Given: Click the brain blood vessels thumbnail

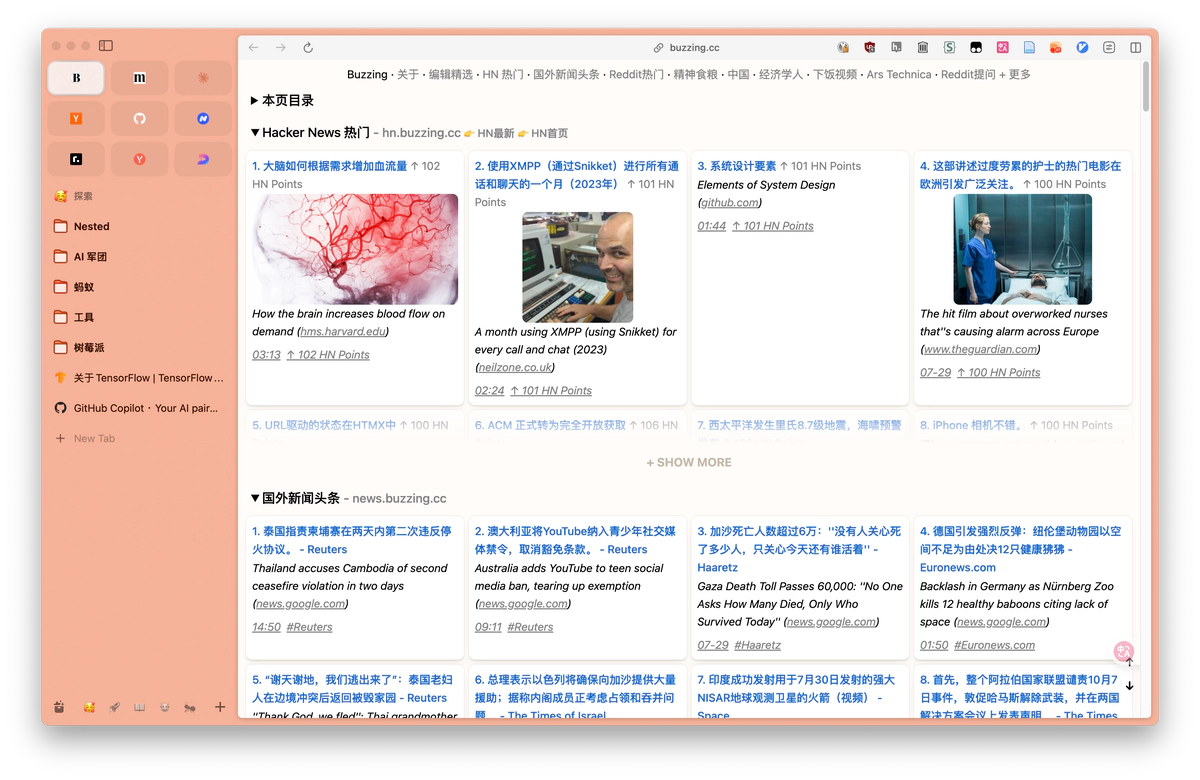Looking at the screenshot, I should click(x=355, y=249).
